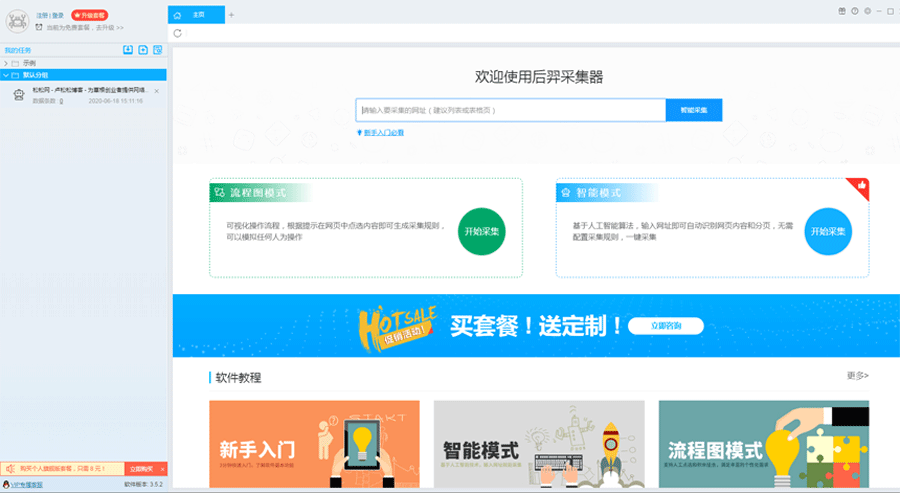Click the refresh page icon

pos(177,33)
